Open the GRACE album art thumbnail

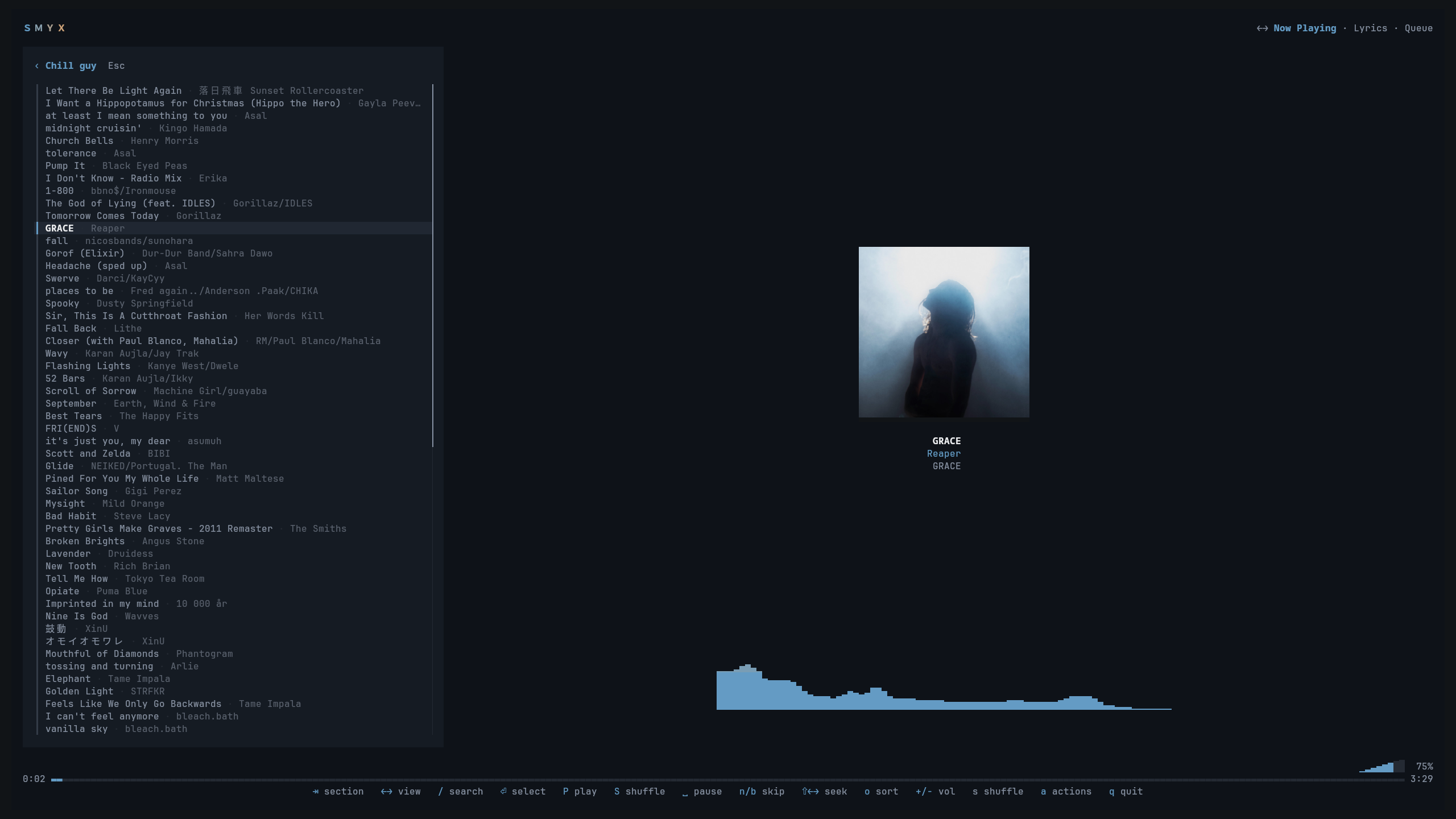(944, 332)
